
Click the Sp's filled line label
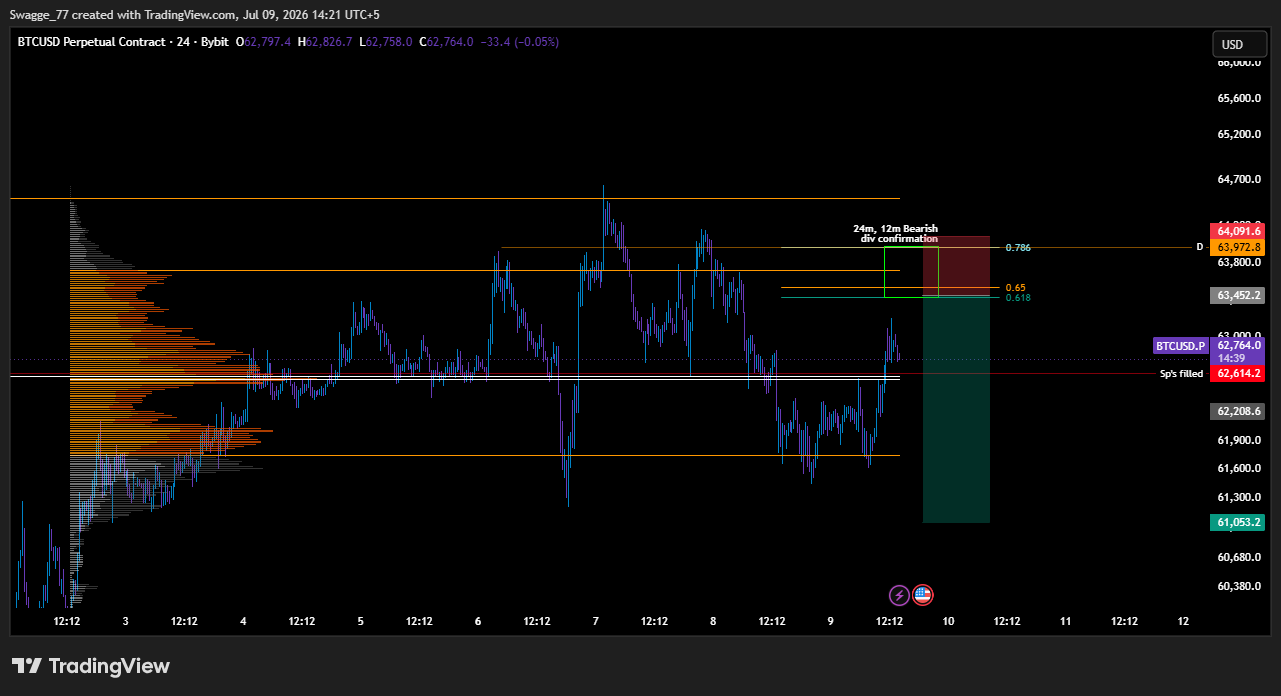[1181, 374]
